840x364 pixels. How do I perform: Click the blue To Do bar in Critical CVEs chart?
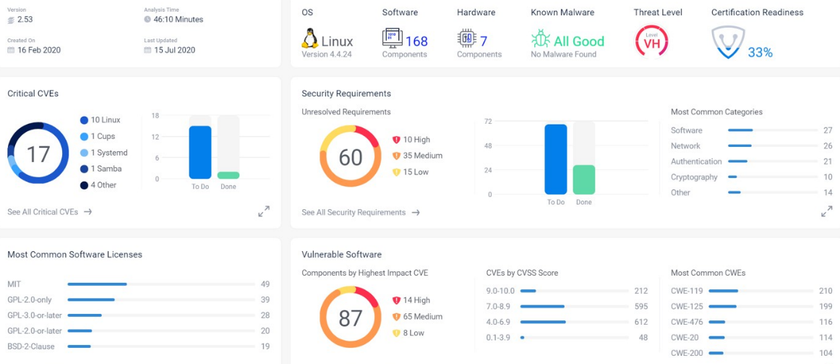coord(200,152)
